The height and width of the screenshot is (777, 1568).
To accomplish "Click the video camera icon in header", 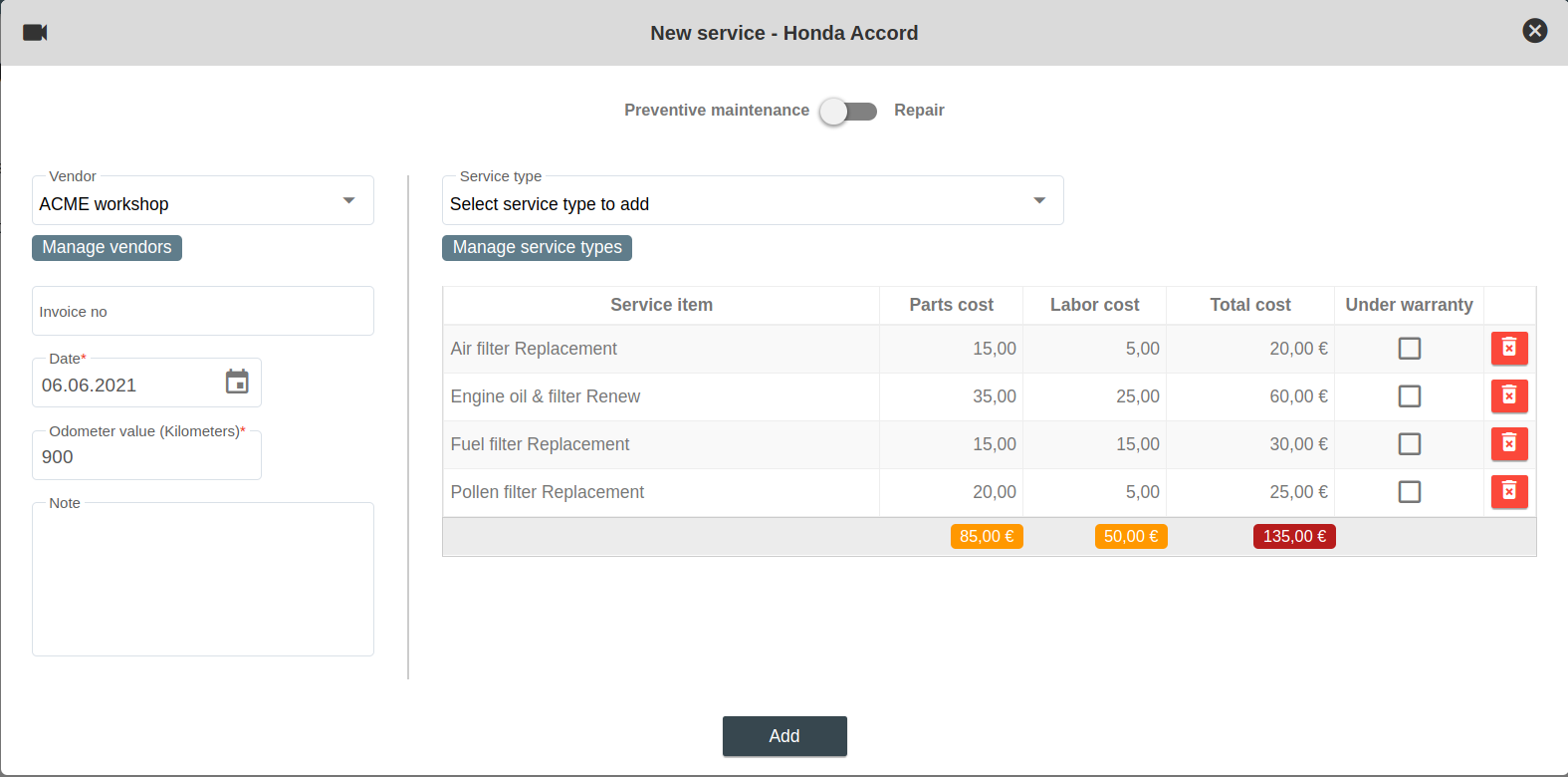I will click(35, 33).
